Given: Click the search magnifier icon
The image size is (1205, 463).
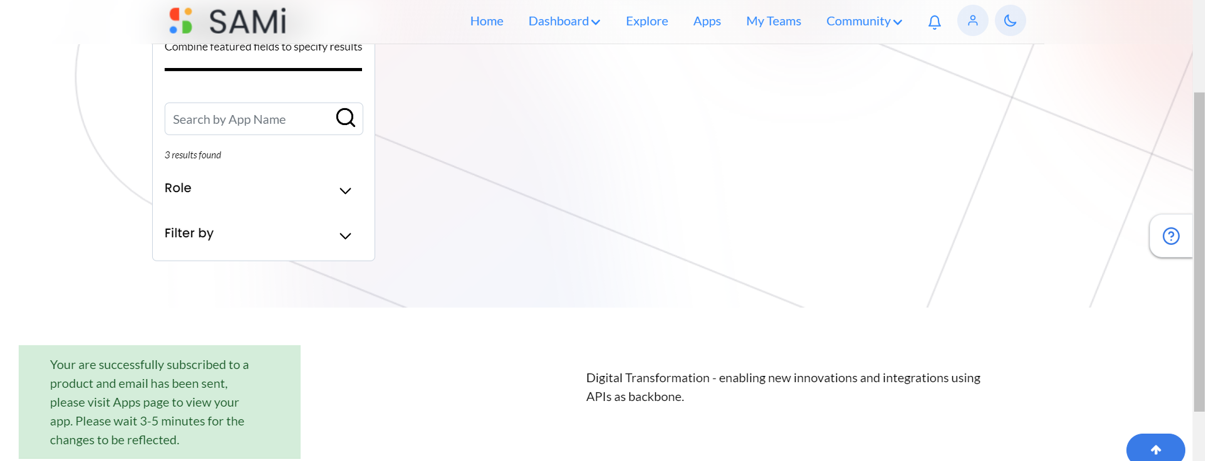Looking at the screenshot, I should coord(345,118).
